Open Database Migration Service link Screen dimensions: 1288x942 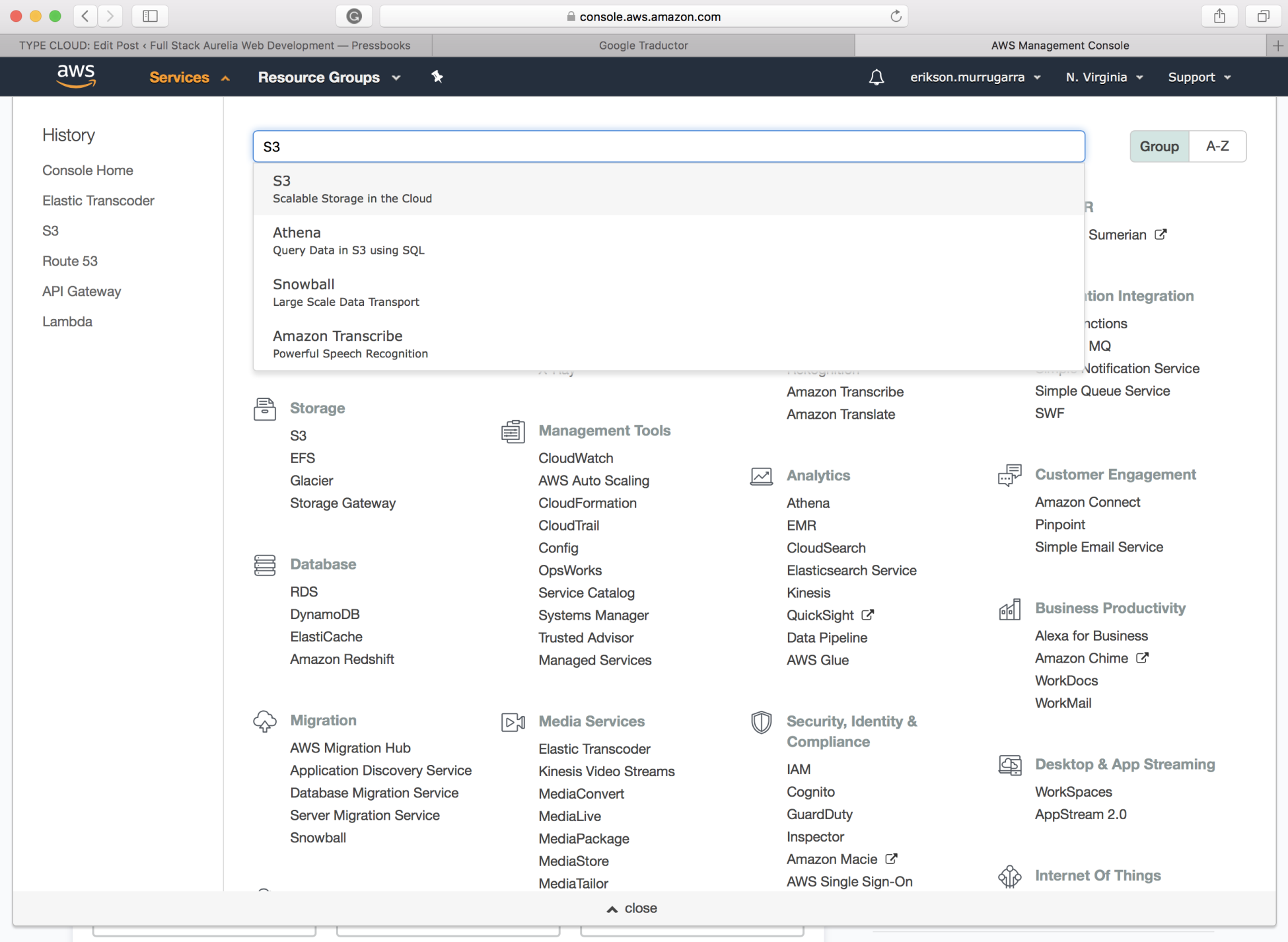pos(374,793)
